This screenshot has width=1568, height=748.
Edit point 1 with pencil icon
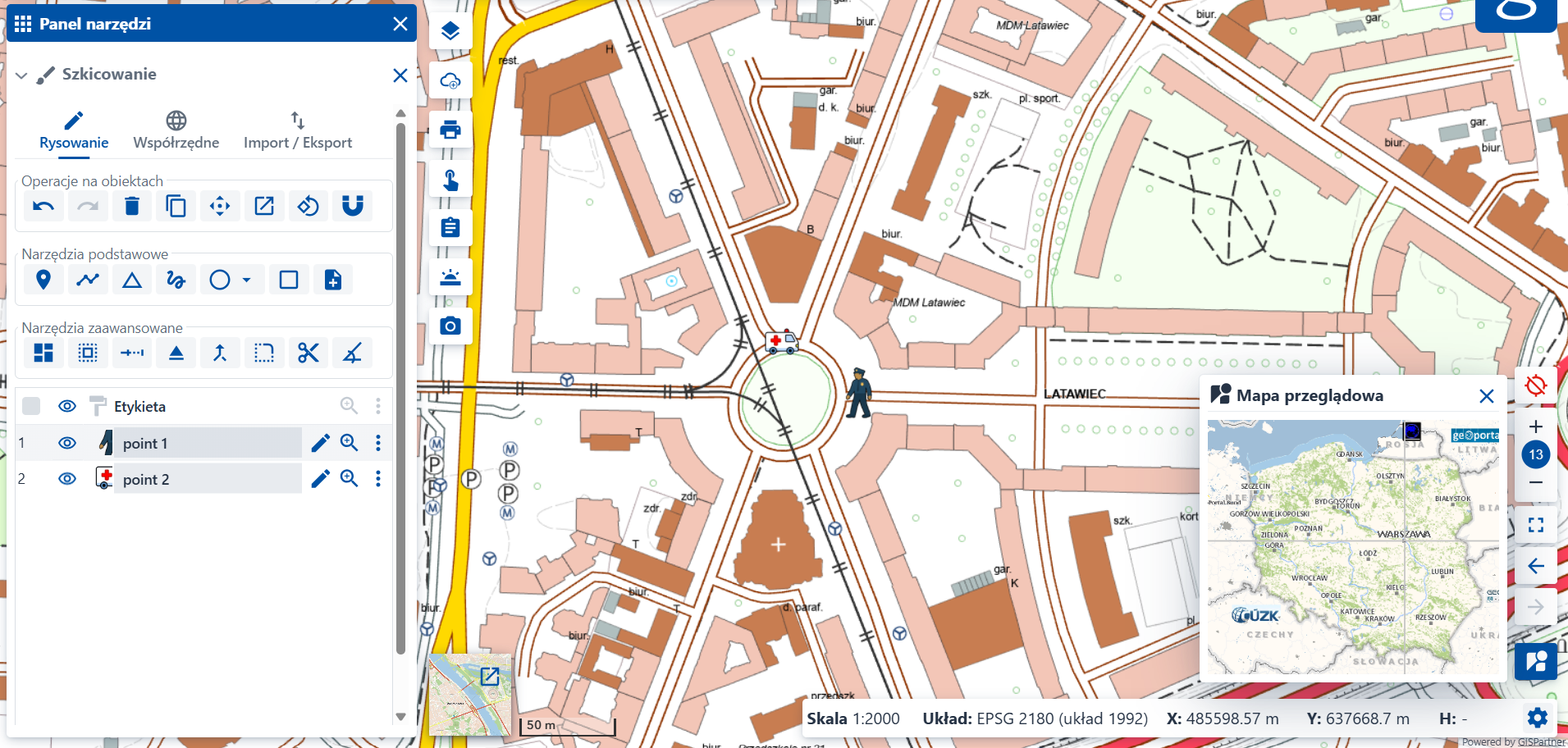pyautogui.click(x=321, y=443)
